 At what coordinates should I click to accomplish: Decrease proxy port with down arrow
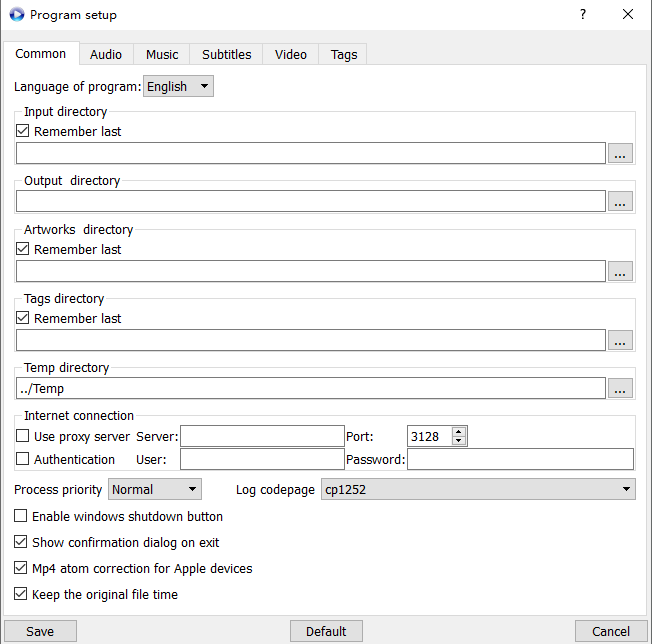coord(459,441)
